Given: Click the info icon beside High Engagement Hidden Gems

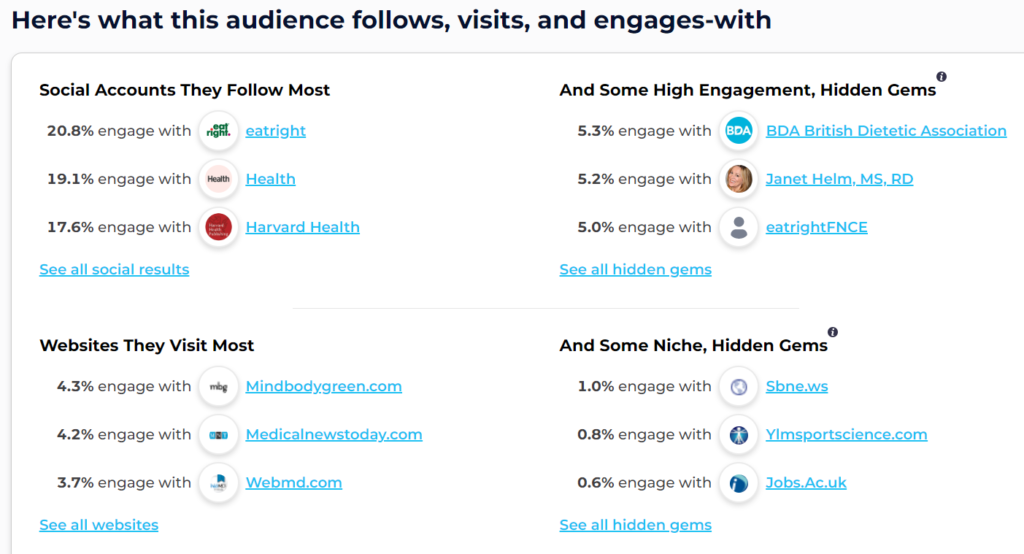Looking at the screenshot, I should [941, 76].
